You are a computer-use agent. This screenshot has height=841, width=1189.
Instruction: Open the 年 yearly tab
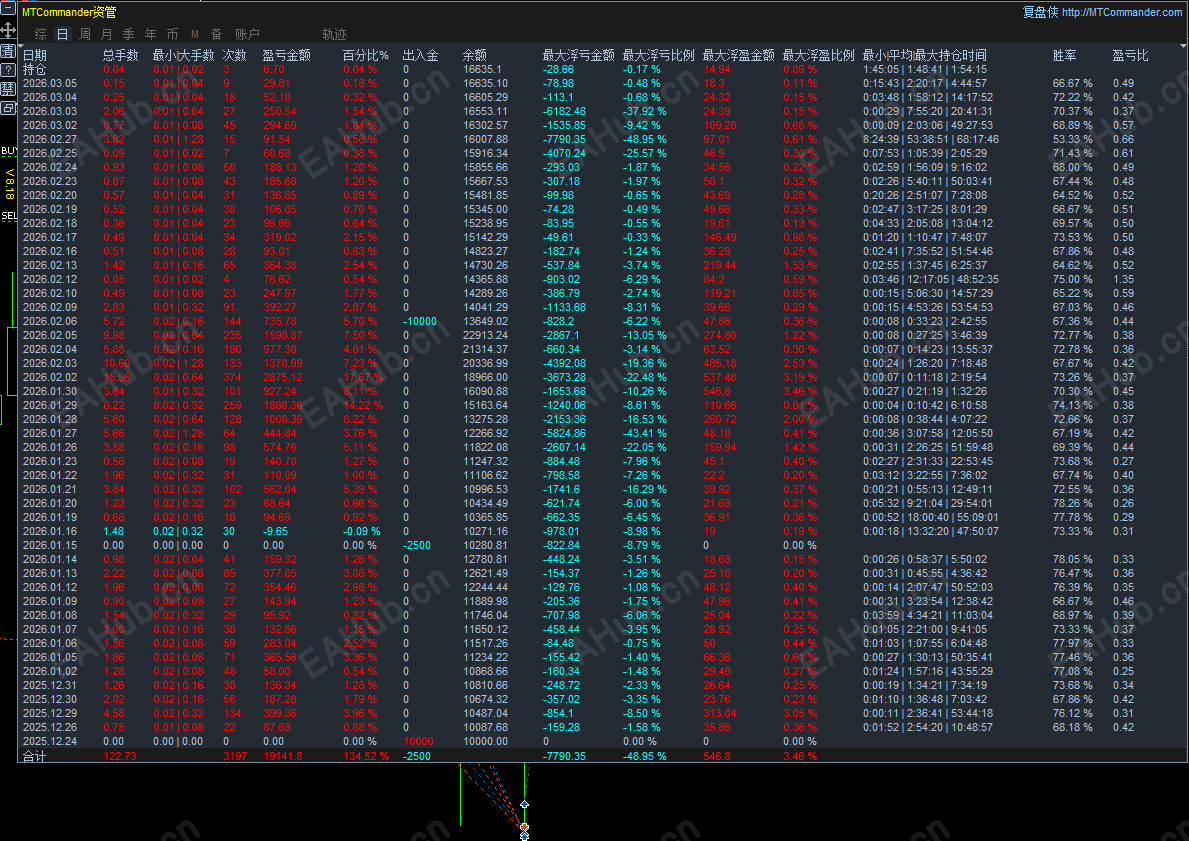pos(150,34)
